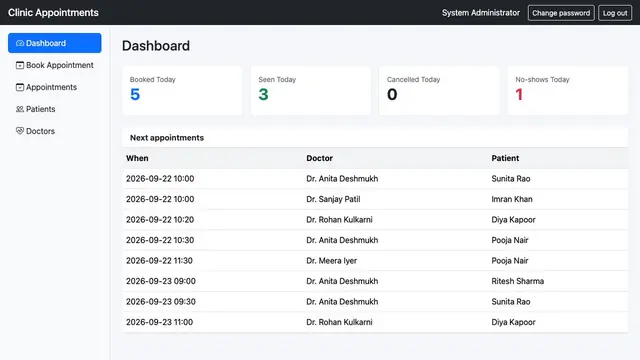Image resolution: width=640 pixels, height=360 pixels.
Task: Click Ritesh Sharma patient cell
Action: pos(518,281)
